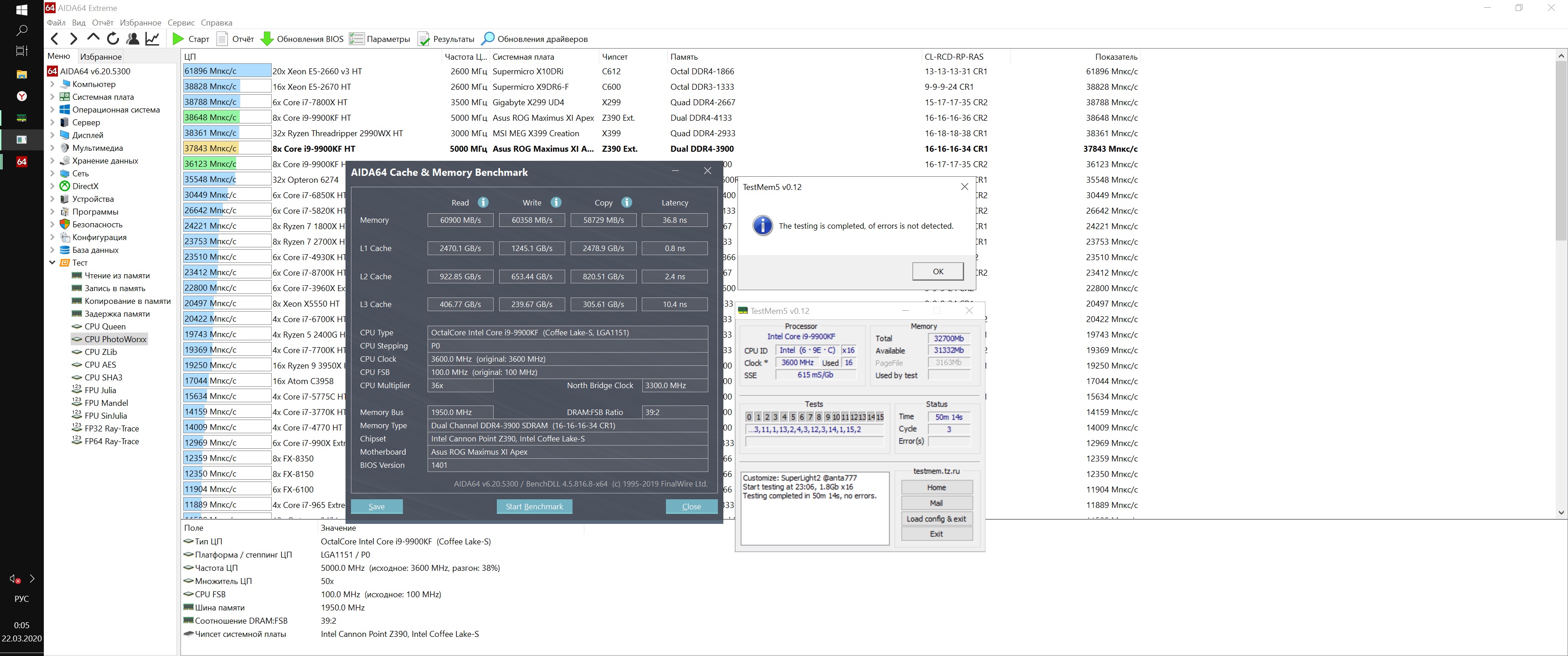
Task: Click the green Start benchmark play icon
Action: [178, 39]
